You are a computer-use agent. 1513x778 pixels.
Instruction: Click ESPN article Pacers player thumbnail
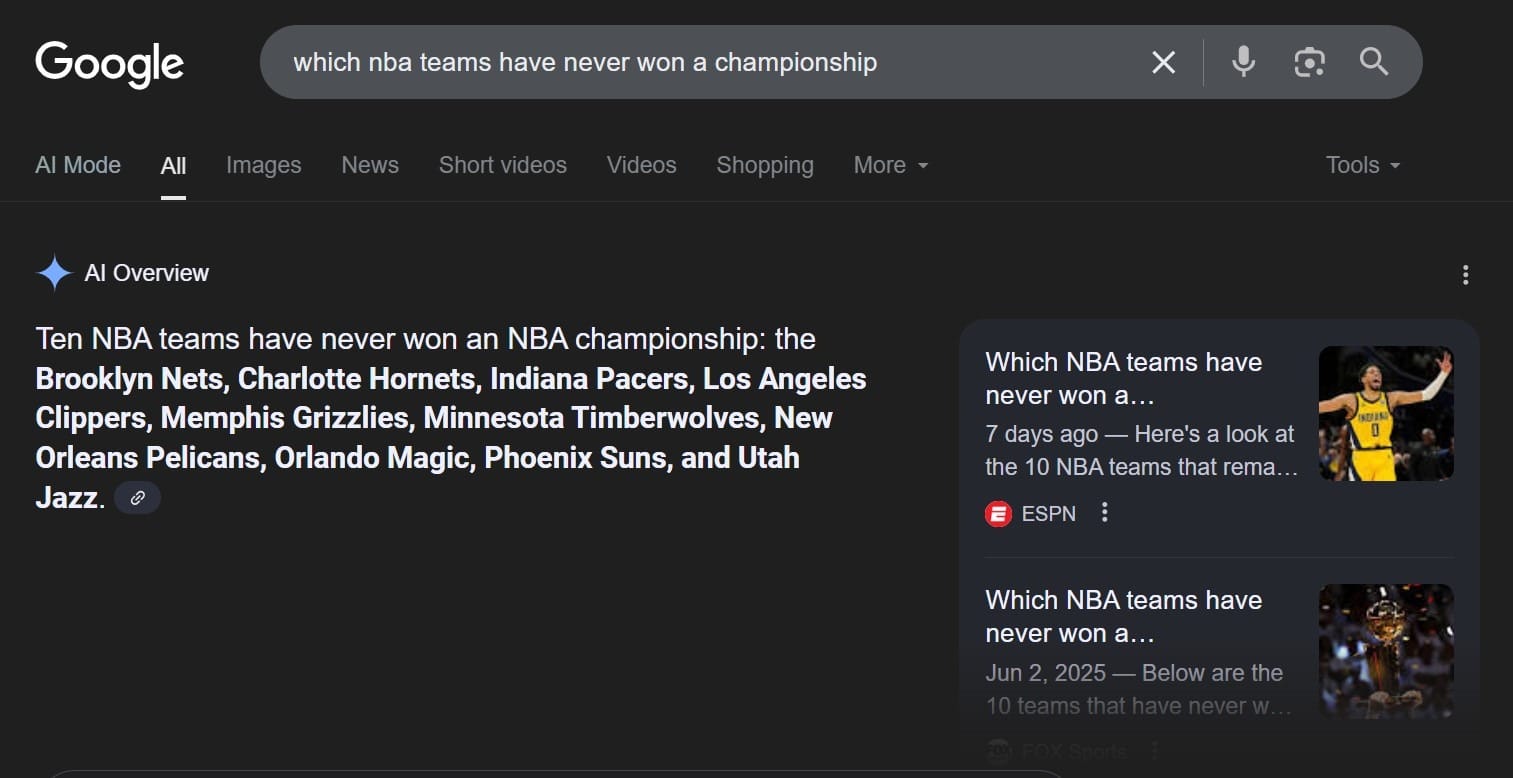click(1386, 413)
